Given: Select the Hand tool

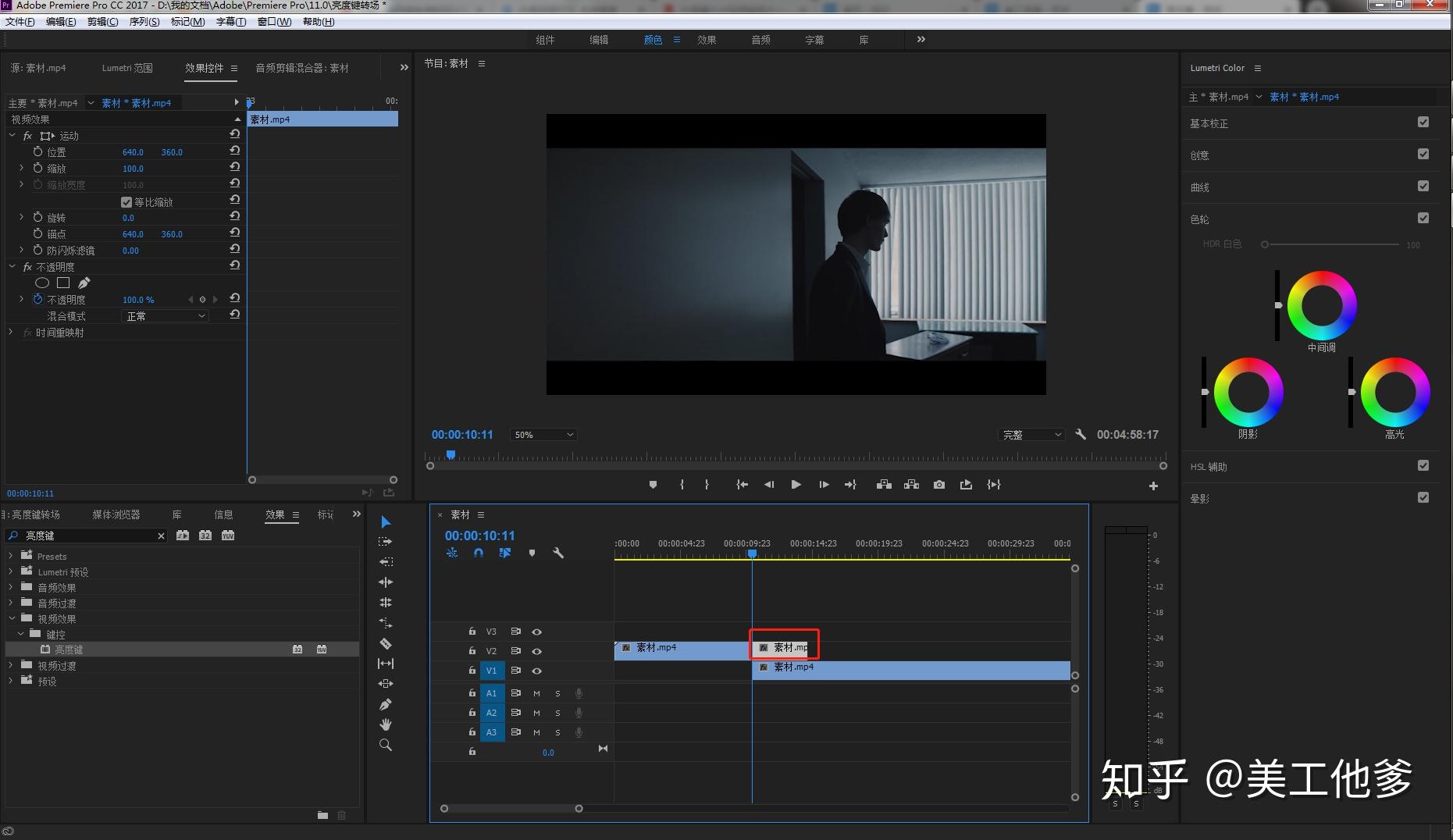Looking at the screenshot, I should point(385,724).
